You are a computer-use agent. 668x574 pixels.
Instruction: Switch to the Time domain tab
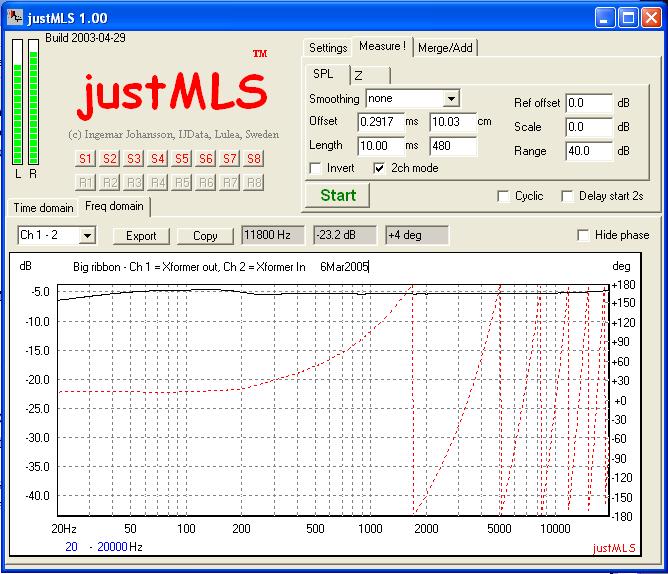pos(43,208)
